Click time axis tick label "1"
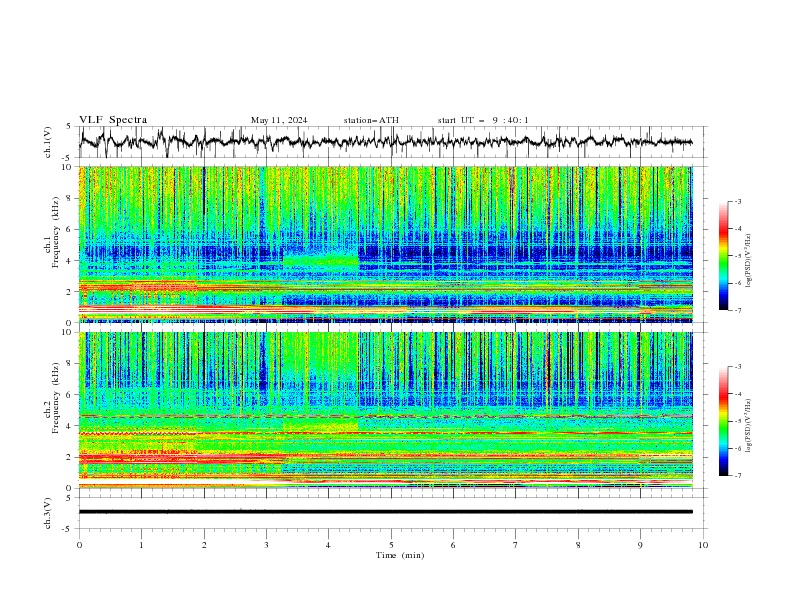792x612 pixels. click(x=141, y=545)
